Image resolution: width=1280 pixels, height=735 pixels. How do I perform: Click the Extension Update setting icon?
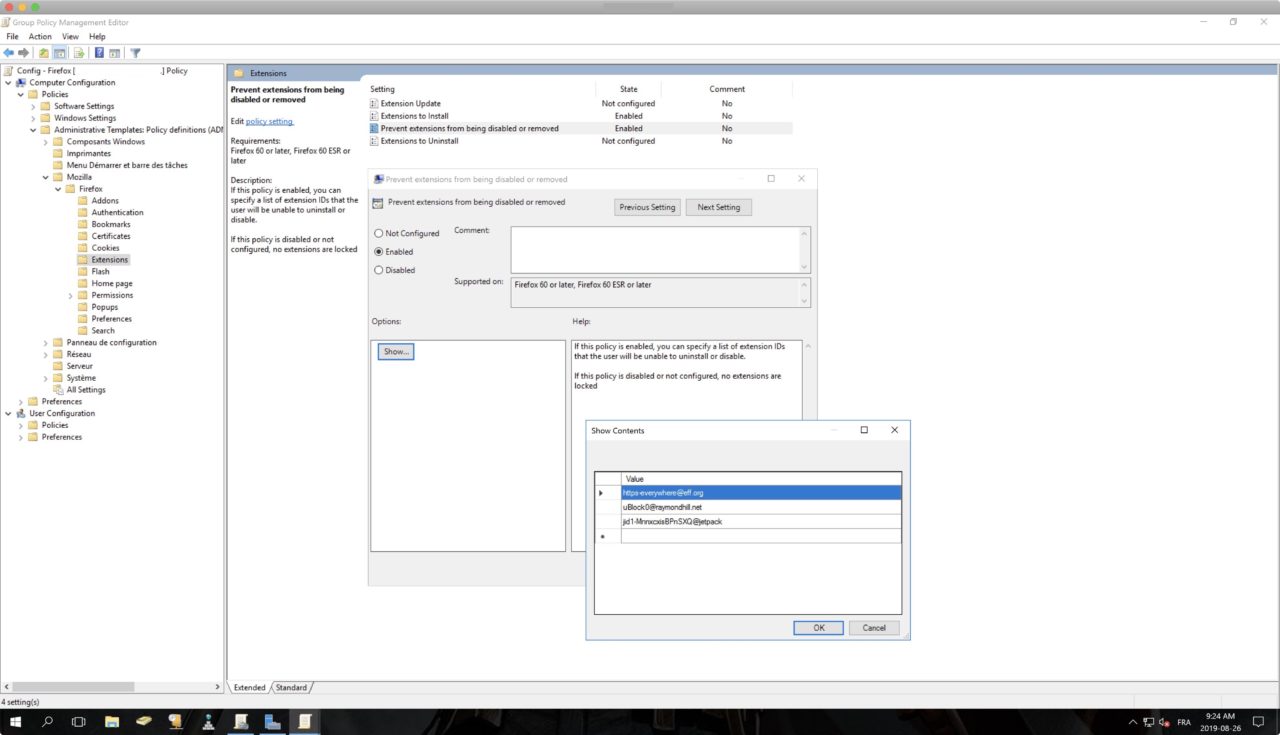tap(374, 104)
